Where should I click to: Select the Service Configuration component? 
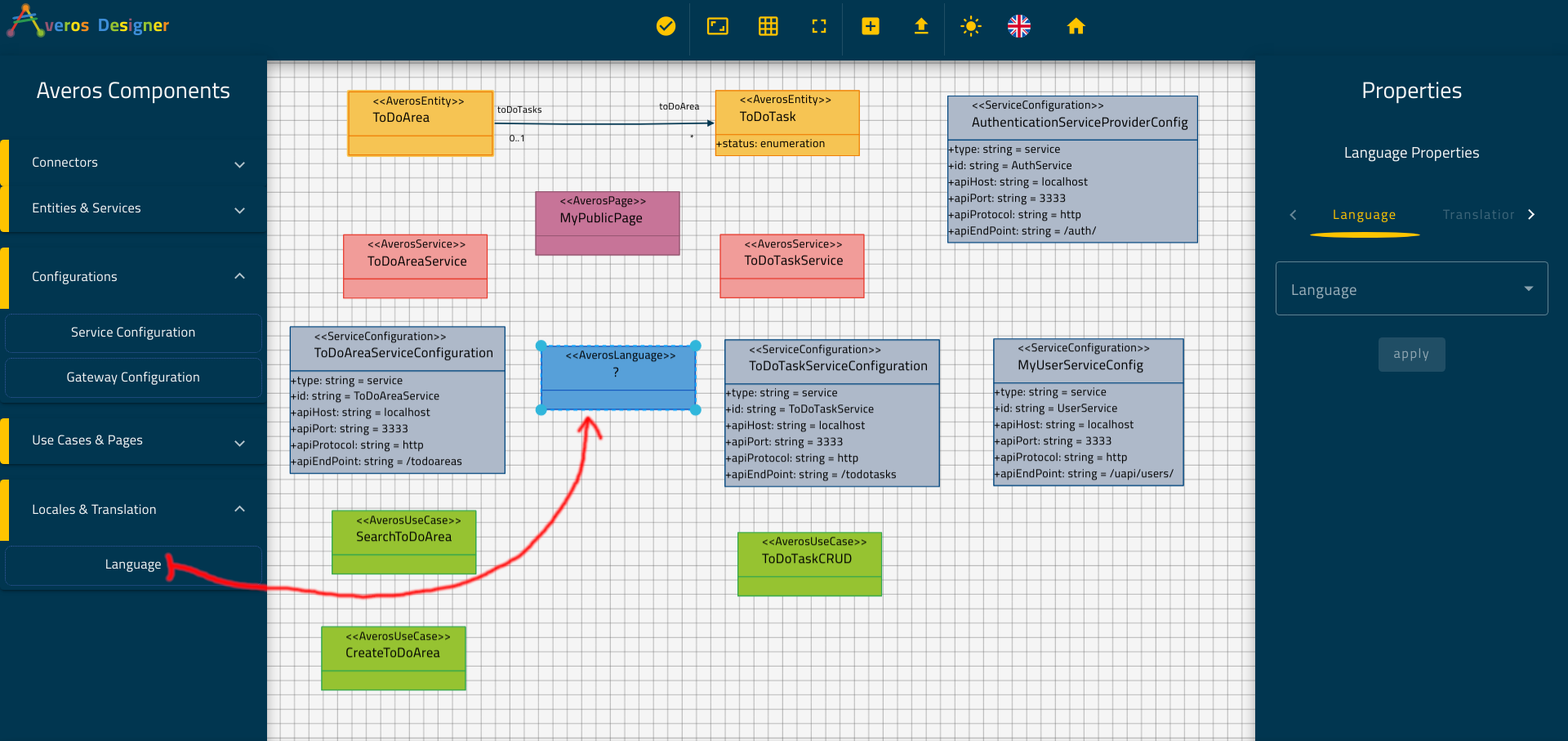[x=133, y=333]
